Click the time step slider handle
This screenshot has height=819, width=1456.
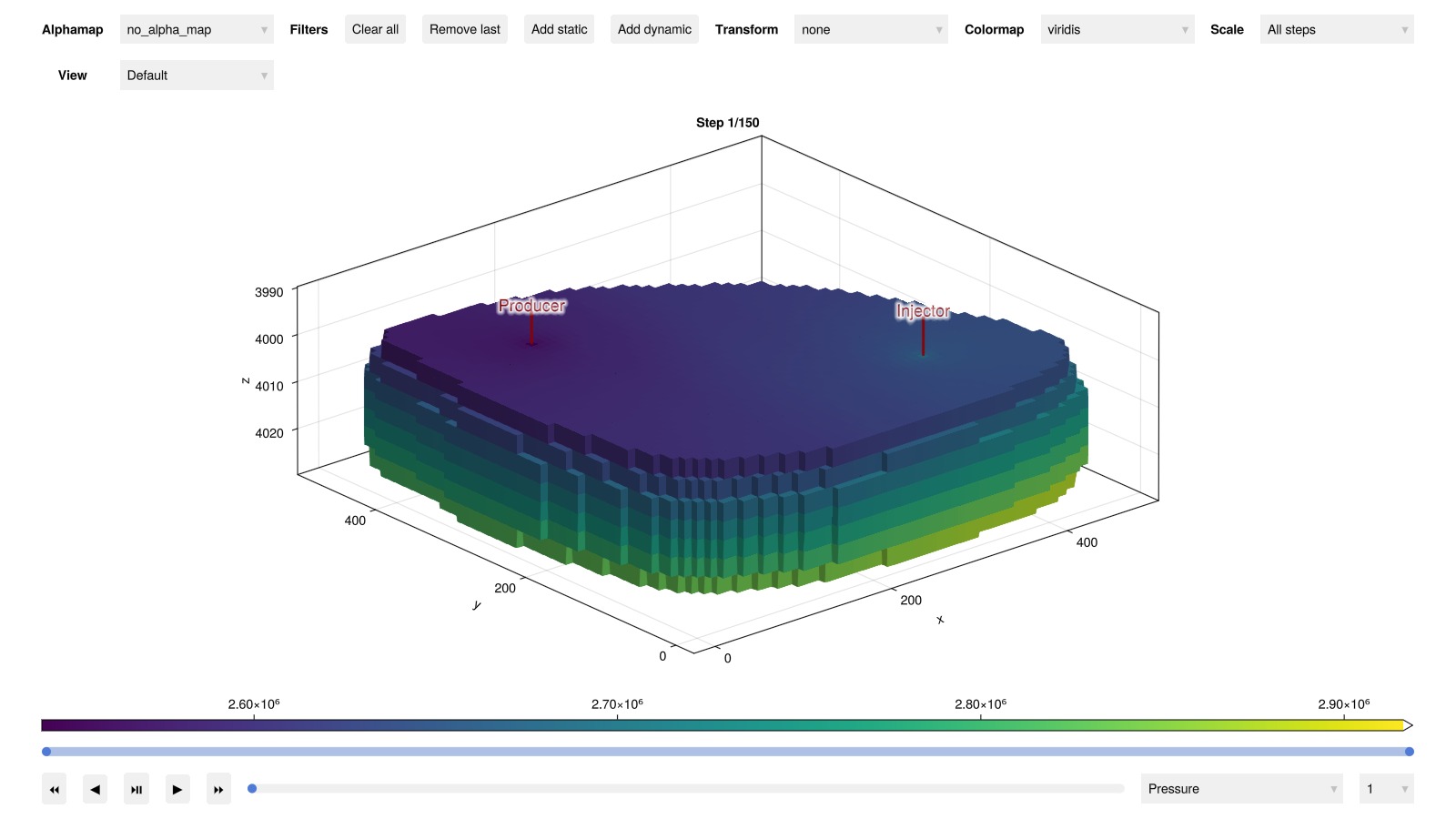coord(252,789)
